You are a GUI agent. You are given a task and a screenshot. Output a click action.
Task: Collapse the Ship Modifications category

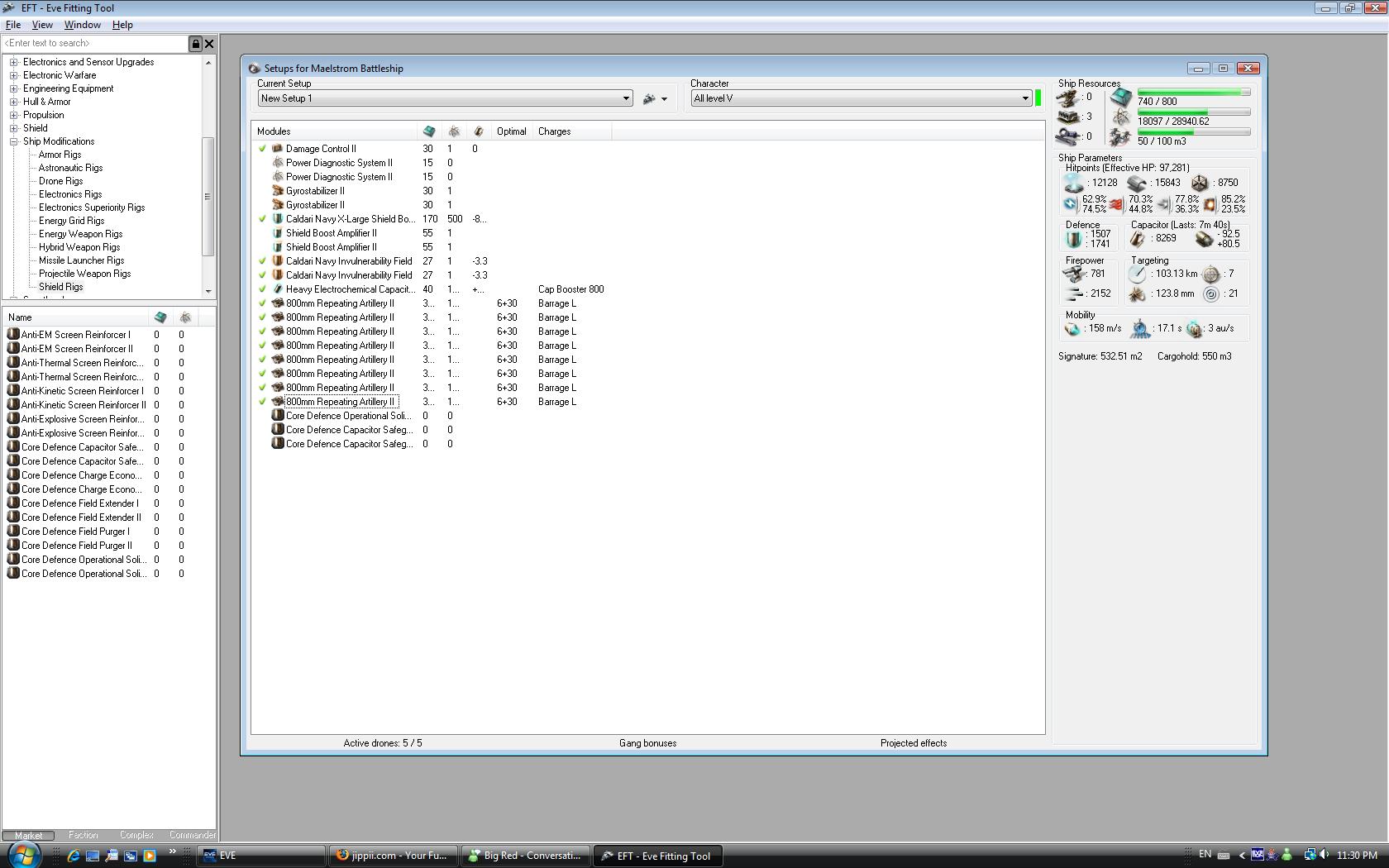[x=14, y=141]
